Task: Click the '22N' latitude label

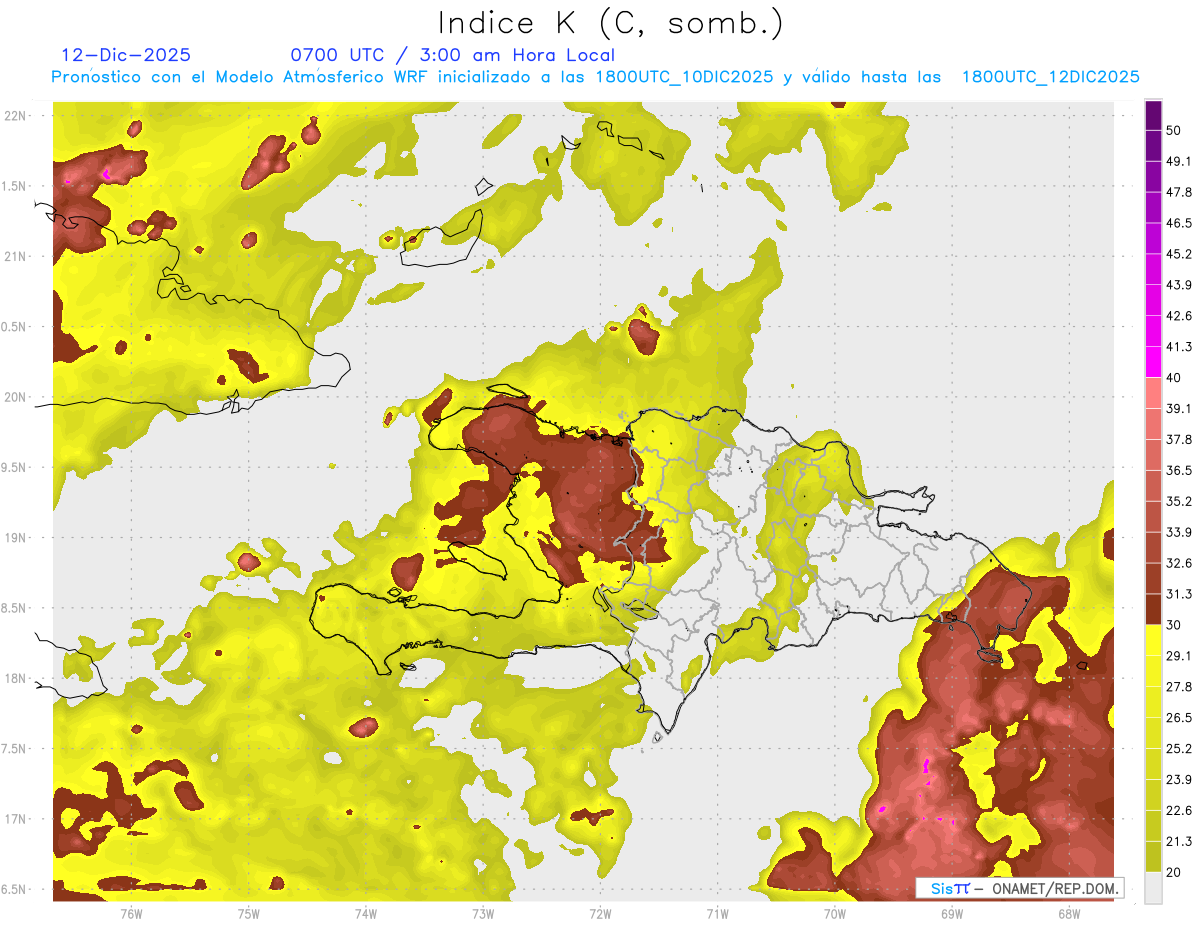Action: tap(15, 115)
